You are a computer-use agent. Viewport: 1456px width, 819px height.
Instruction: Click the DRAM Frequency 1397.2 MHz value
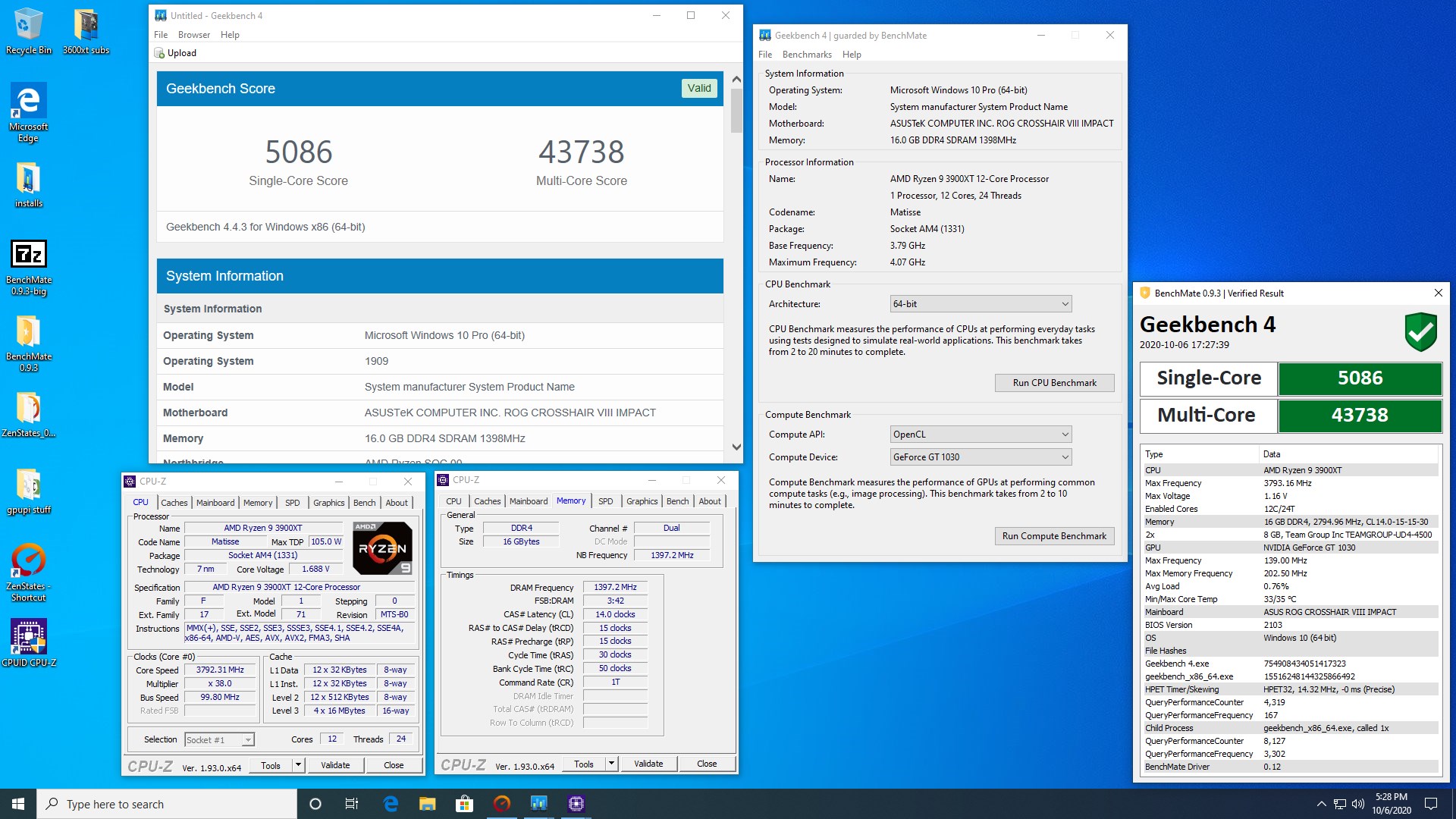[x=615, y=587]
